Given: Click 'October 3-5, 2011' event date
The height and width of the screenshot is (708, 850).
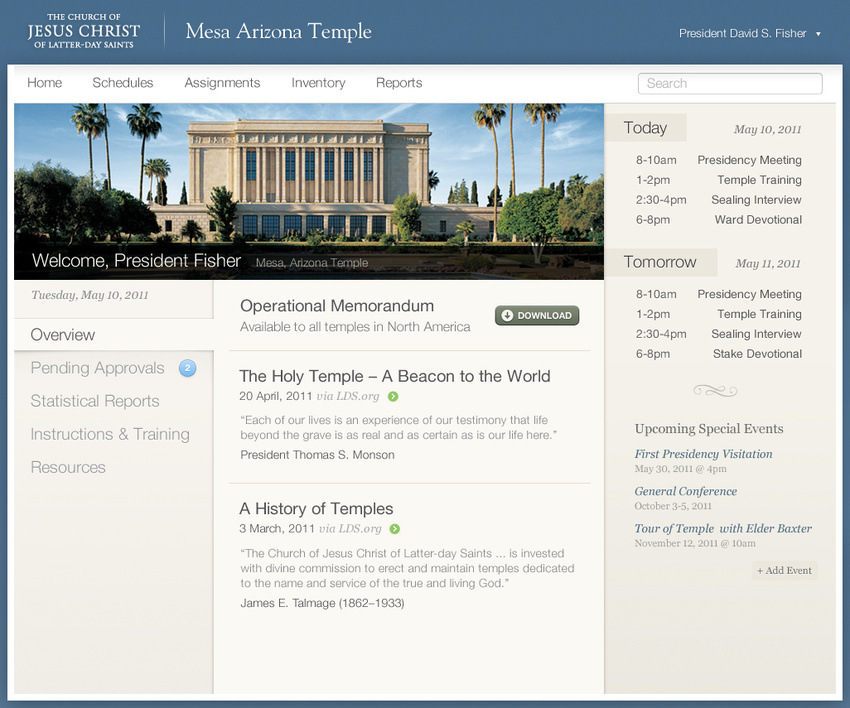Looking at the screenshot, I should coord(673,506).
